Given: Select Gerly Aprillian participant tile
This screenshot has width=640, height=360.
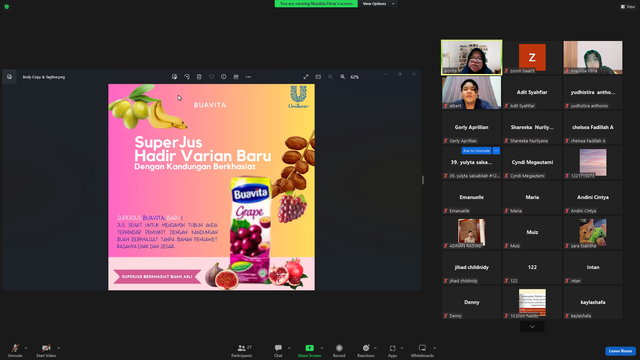Looking at the screenshot, I should pyautogui.click(x=471, y=127).
